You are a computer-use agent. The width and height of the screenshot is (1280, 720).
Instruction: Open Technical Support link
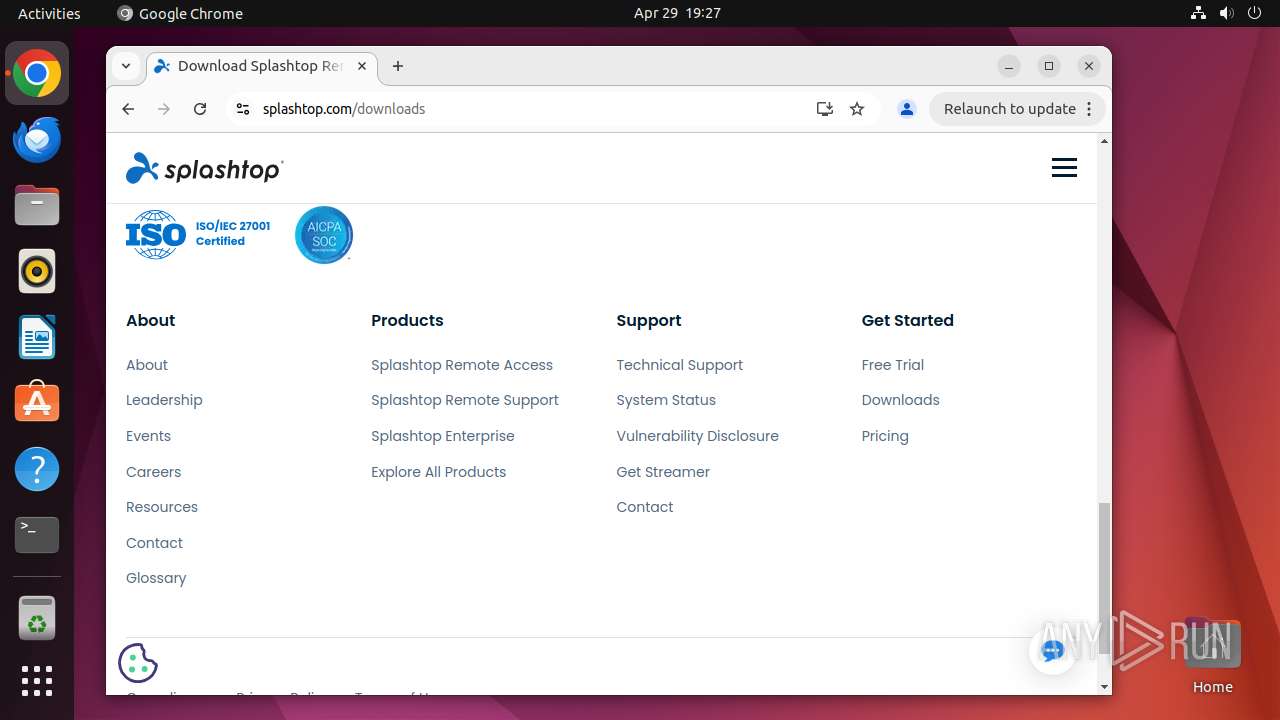pyautogui.click(x=680, y=365)
